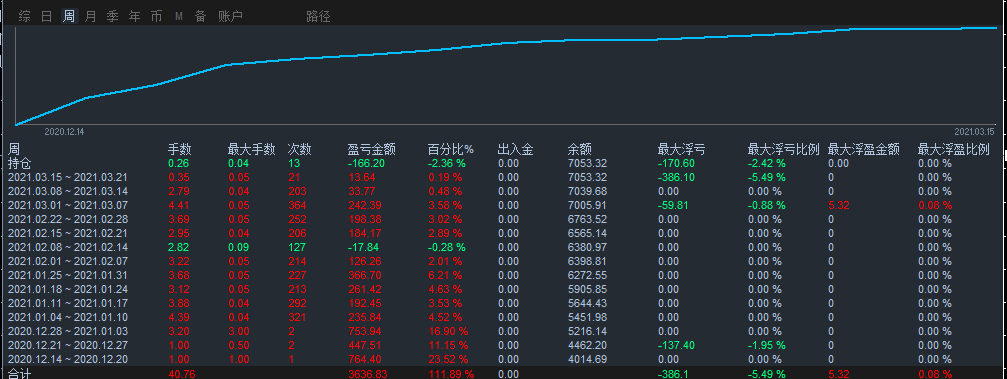Click the 最大浮盈比例 column header
This screenshot has width=1007, height=379.
(954, 150)
